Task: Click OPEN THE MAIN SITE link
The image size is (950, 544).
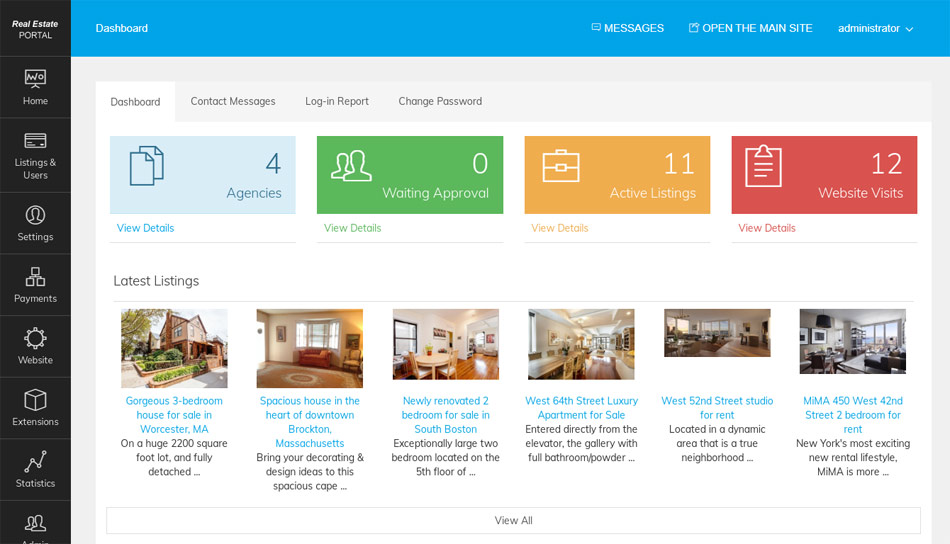Action: click(750, 28)
